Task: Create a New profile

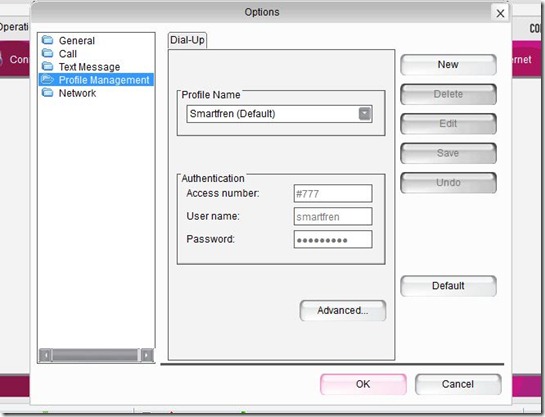Action: [448, 65]
